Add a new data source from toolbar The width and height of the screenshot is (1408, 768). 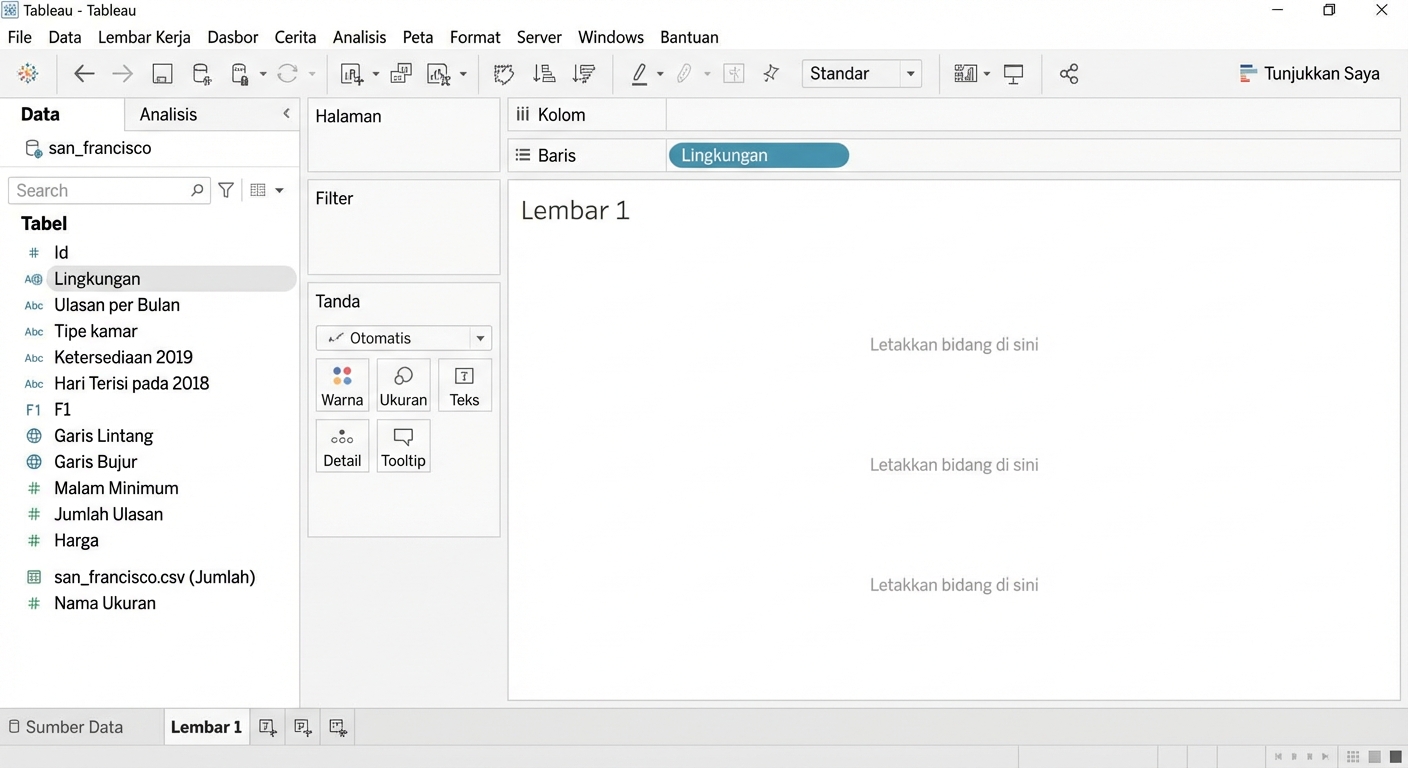pyautogui.click(x=201, y=74)
